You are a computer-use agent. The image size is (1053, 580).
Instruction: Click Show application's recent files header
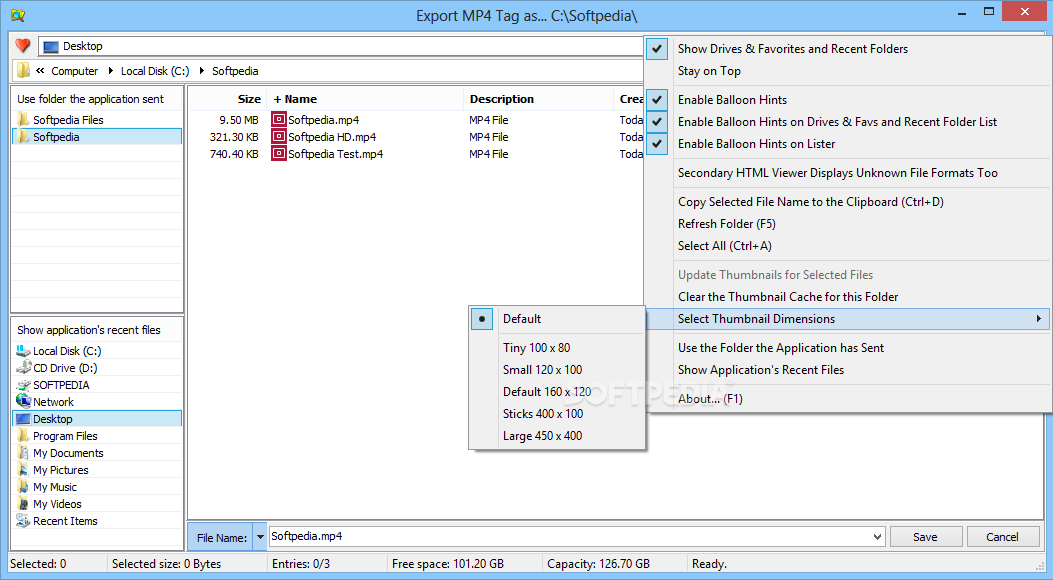click(x=97, y=330)
